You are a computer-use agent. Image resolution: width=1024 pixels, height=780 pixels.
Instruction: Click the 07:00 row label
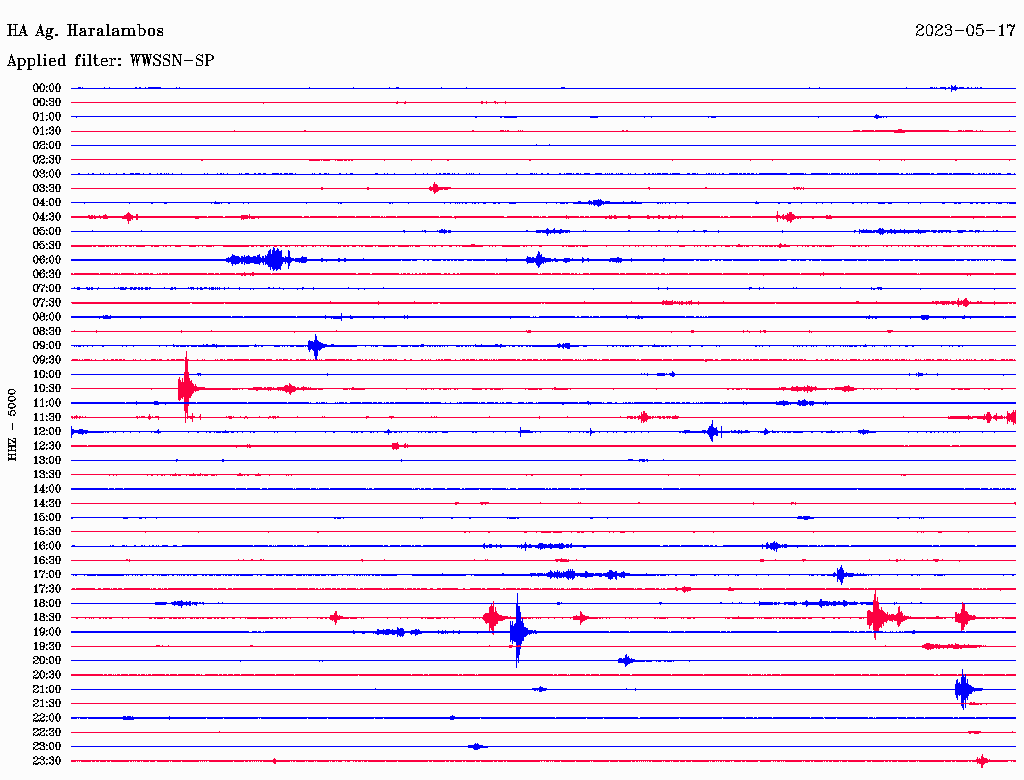pyautogui.click(x=47, y=288)
